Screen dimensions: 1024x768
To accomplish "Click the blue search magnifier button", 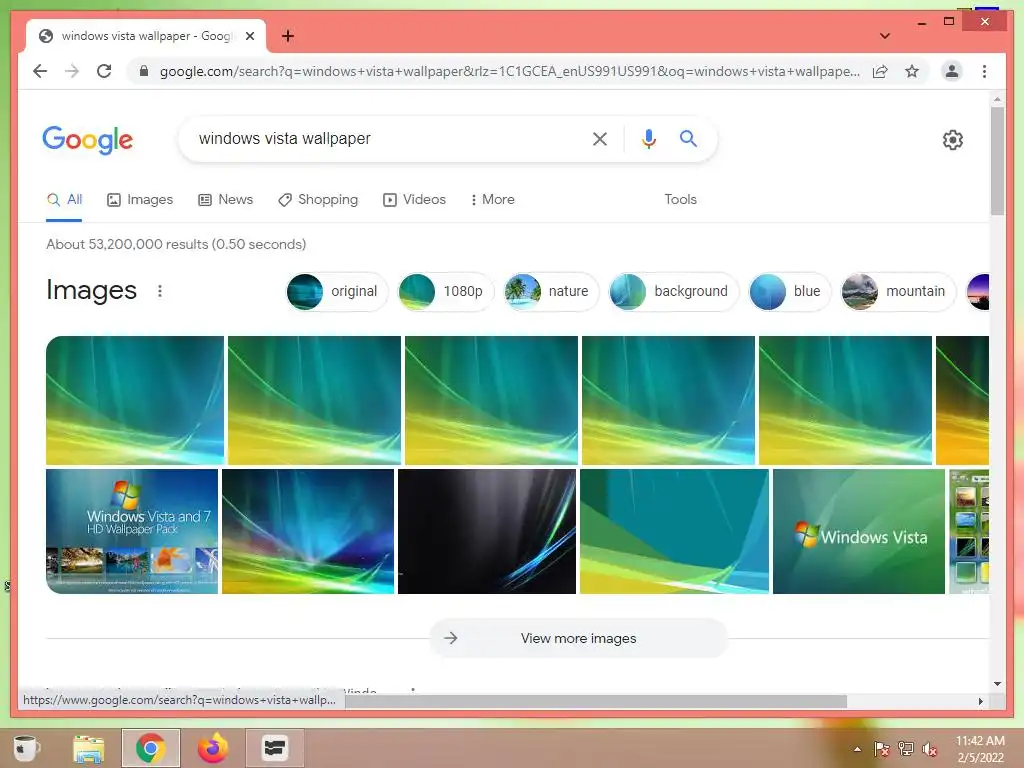I will (x=688, y=138).
